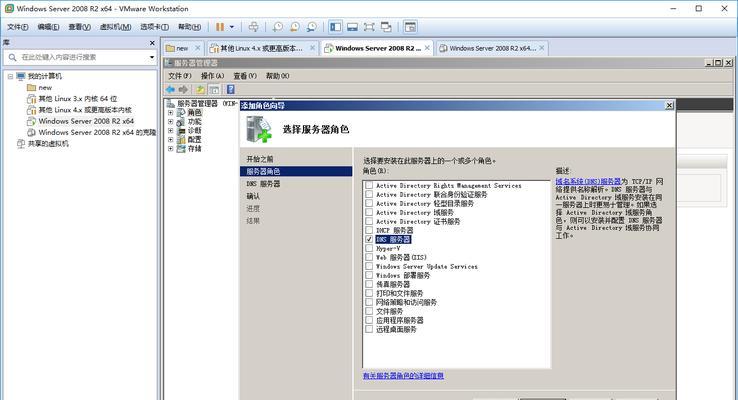Click the up one level folder icon
The width and height of the screenshot is (738, 400).
(x=201, y=89)
